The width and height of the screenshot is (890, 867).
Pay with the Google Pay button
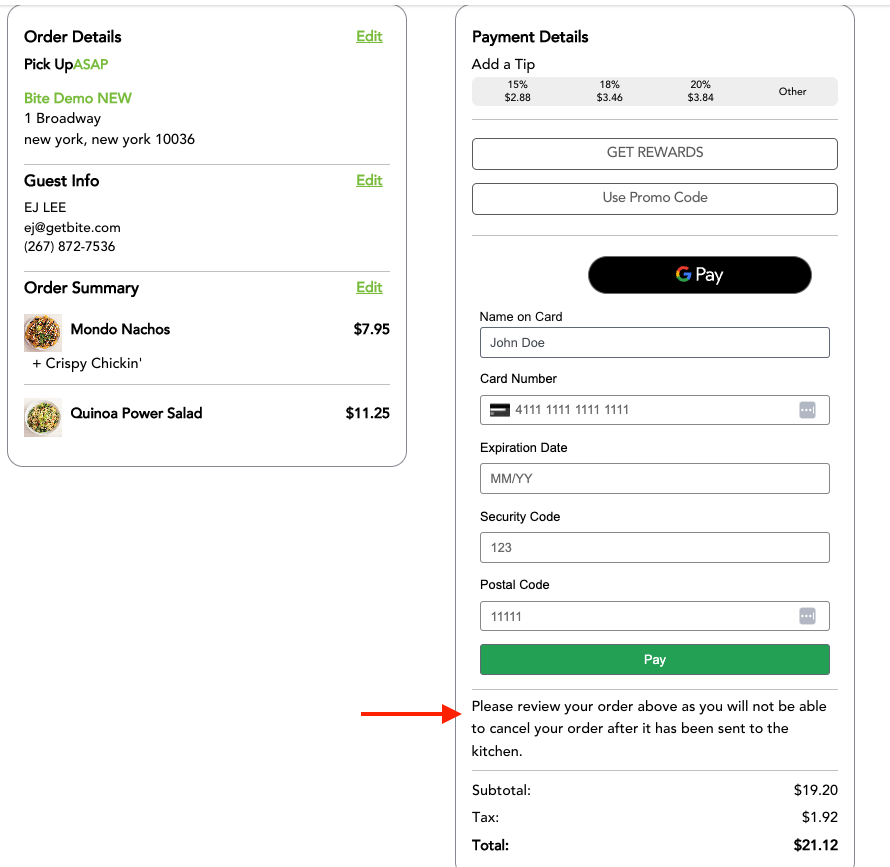coord(699,275)
